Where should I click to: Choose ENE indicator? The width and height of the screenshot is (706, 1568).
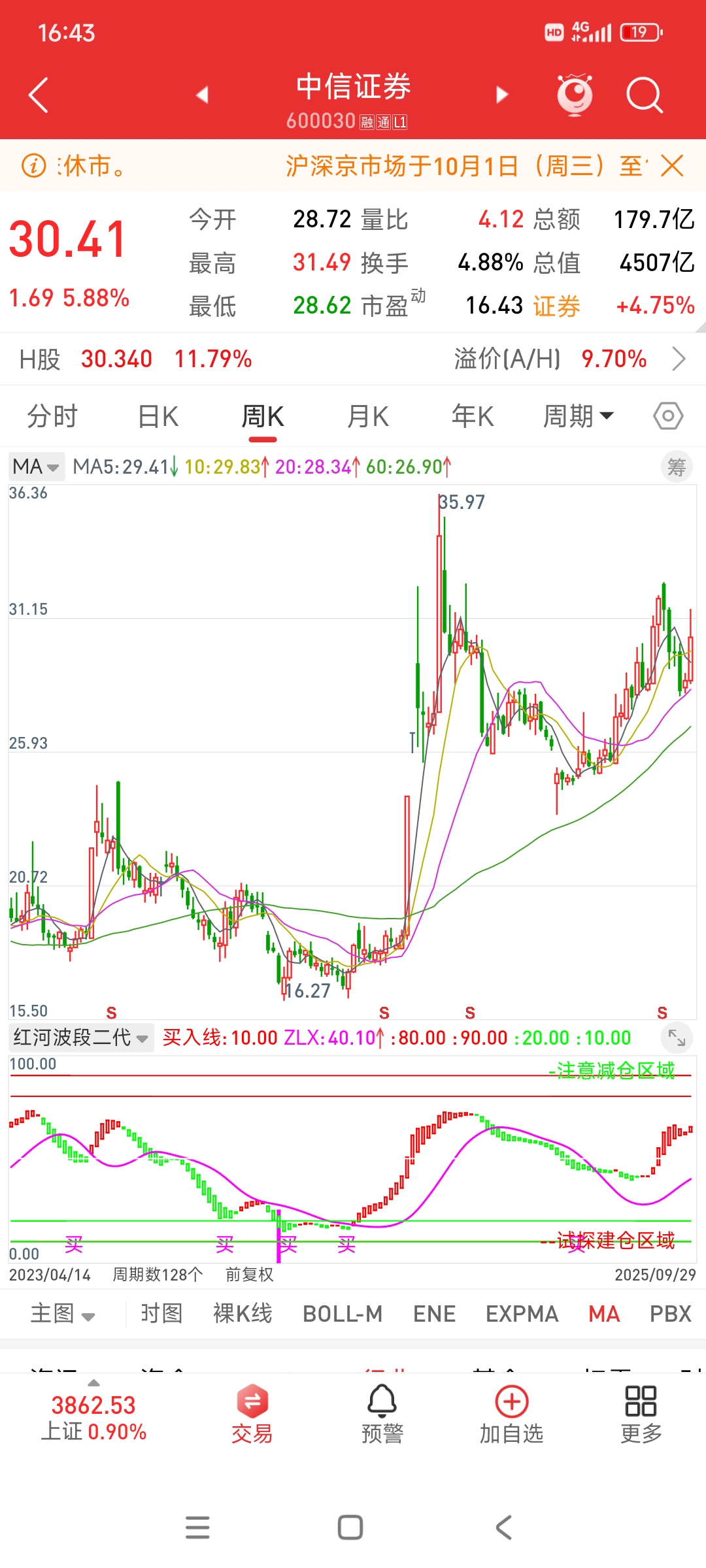[434, 1313]
